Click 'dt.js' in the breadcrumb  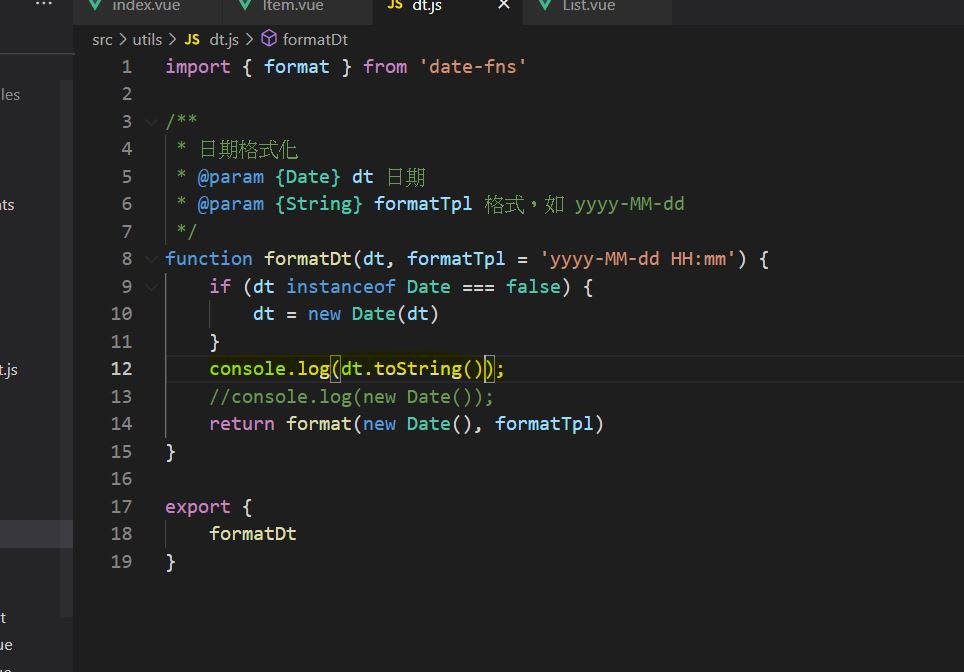point(224,40)
